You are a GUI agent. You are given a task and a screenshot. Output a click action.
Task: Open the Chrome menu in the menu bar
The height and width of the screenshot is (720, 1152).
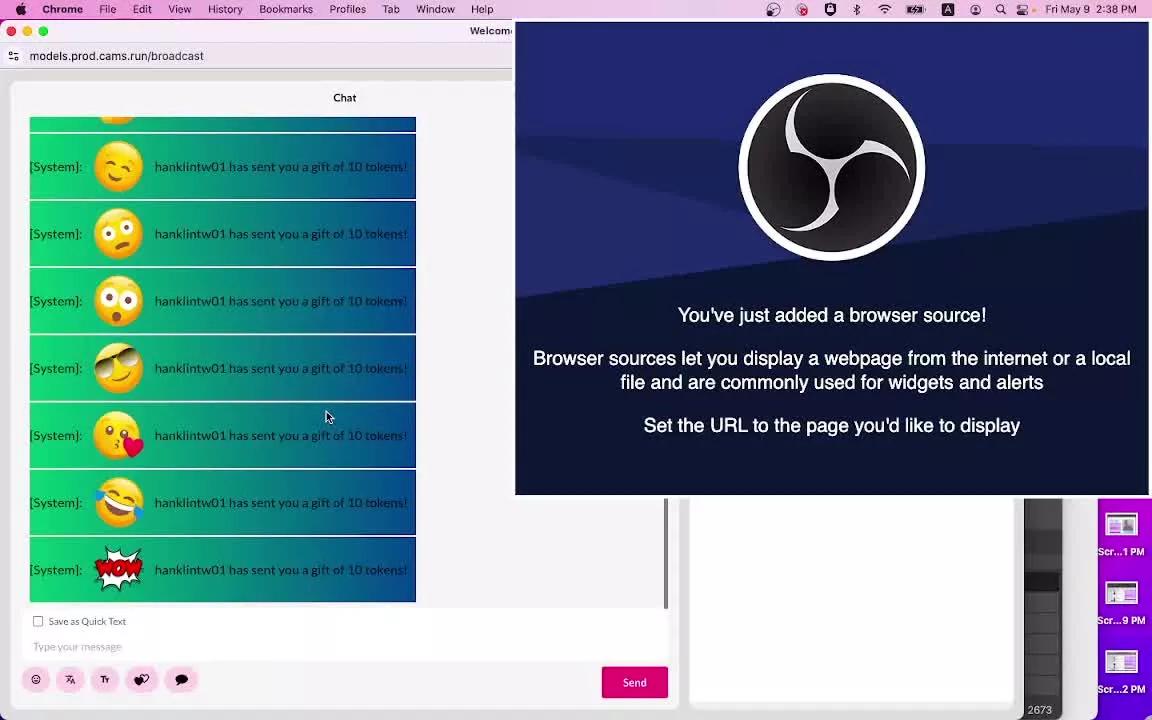62,10
